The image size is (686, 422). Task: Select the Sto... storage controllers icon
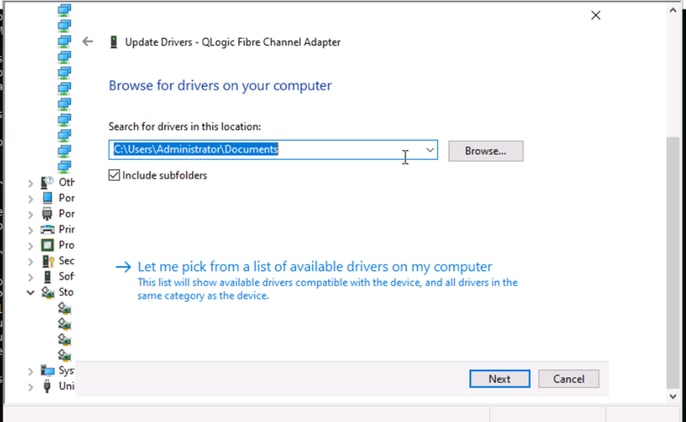click(47, 292)
